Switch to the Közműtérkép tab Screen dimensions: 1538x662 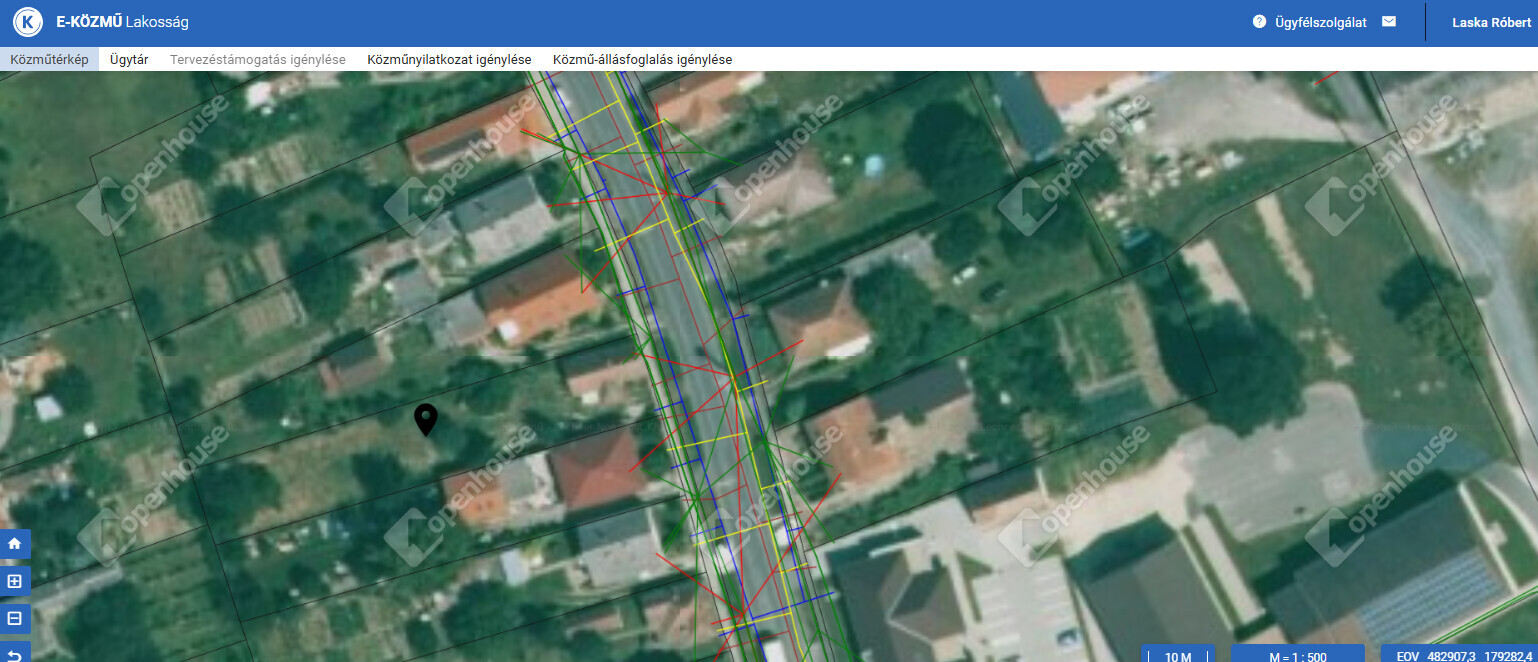(x=49, y=59)
